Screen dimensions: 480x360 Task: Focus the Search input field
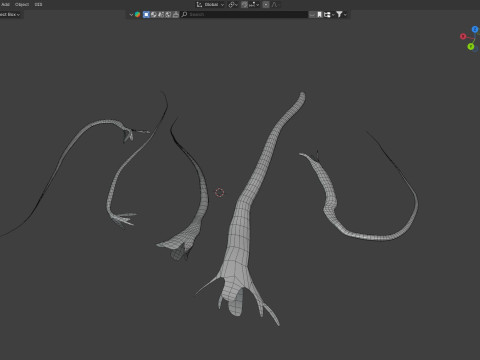[x=244, y=14]
